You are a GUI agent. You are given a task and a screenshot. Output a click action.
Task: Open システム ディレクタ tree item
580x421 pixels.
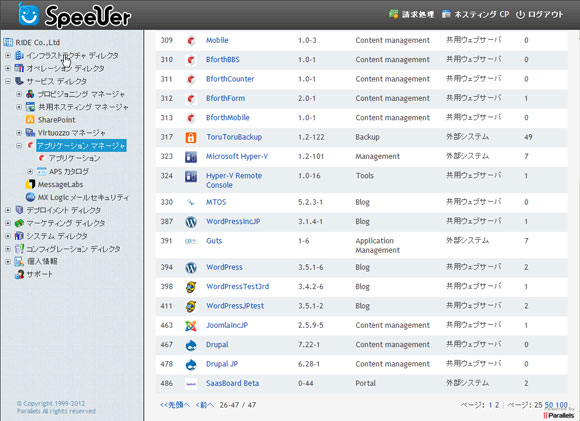[57, 236]
